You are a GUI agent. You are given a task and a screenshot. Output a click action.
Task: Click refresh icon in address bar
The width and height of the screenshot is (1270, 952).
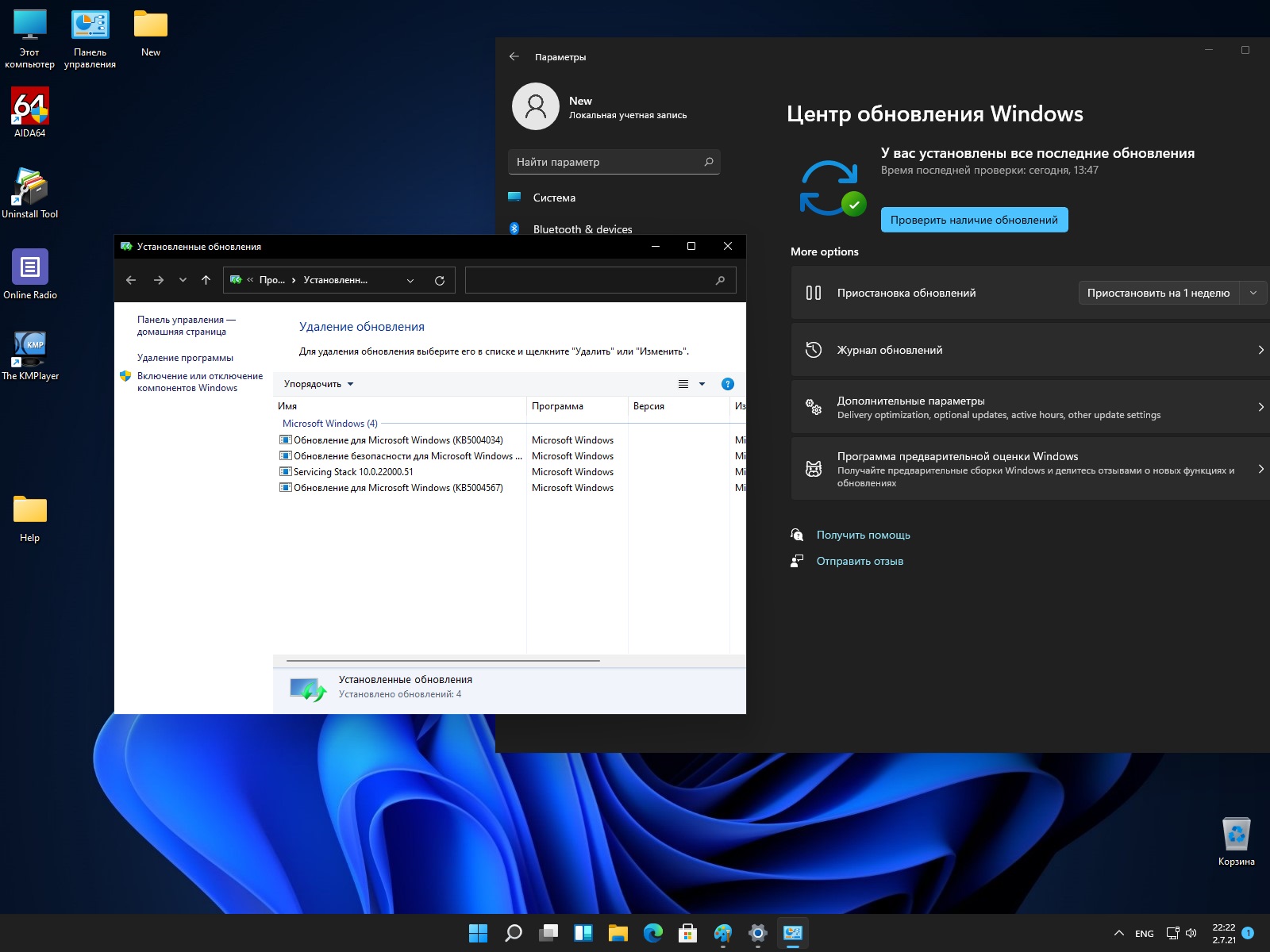coord(439,280)
